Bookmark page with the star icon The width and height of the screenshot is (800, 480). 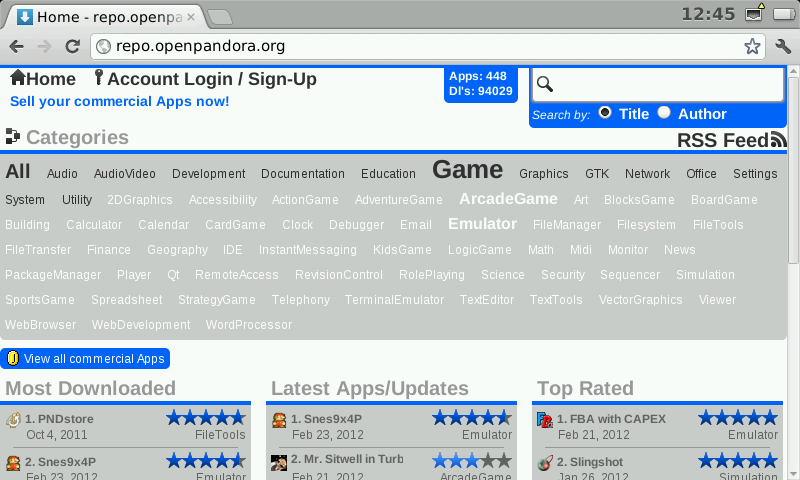coord(752,46)
